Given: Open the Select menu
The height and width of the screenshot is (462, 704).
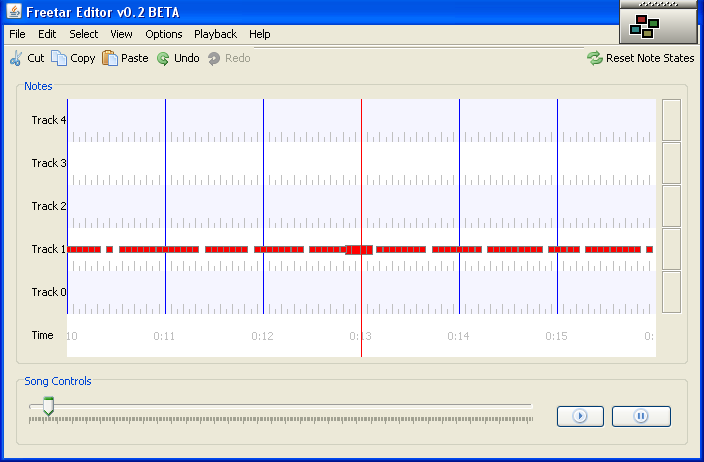Looking at the screenshot, I should click(84, 34).
